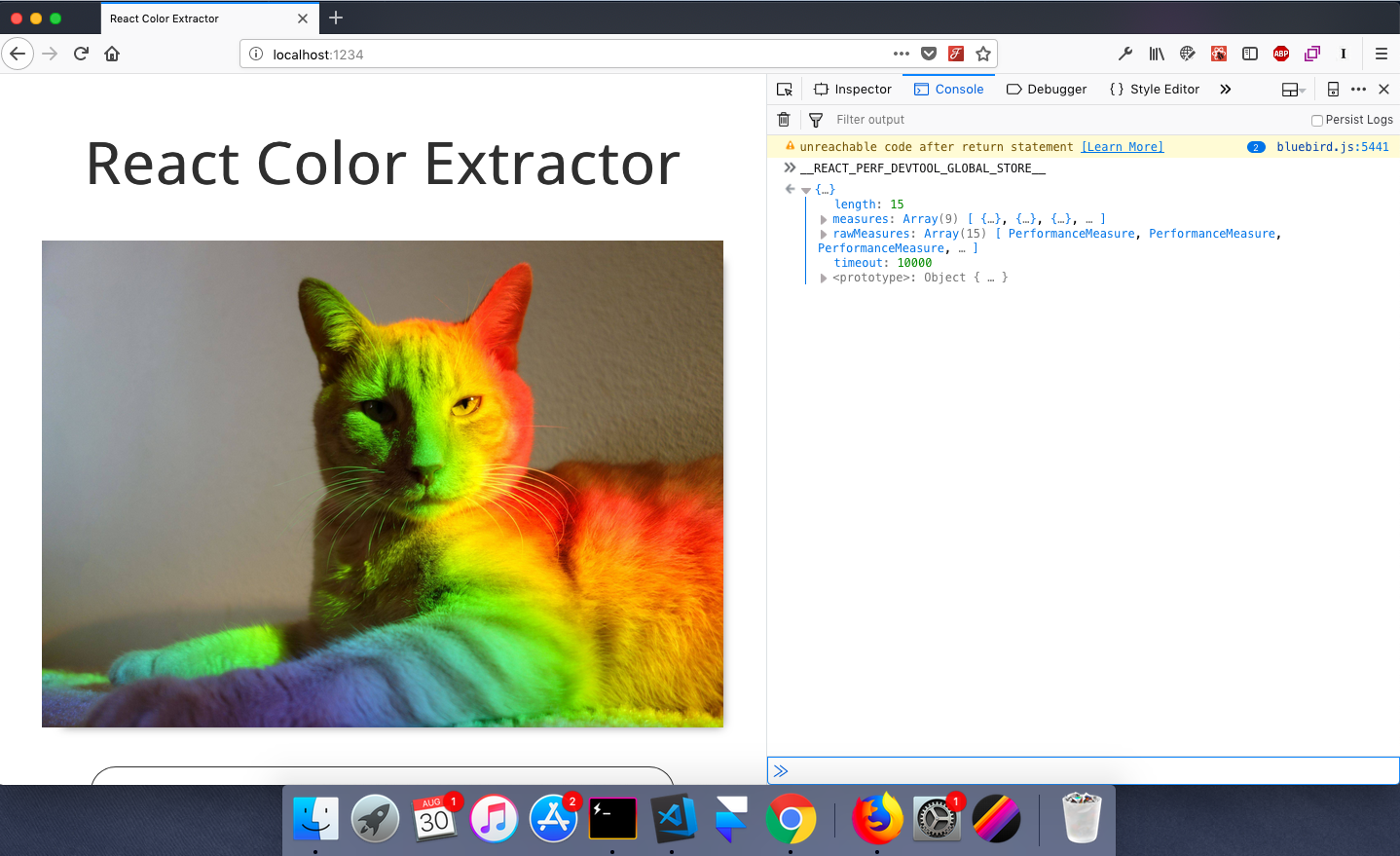1400x856 pixels.
Task: Toggle the browser sidebar
Action: point(1249,54)
